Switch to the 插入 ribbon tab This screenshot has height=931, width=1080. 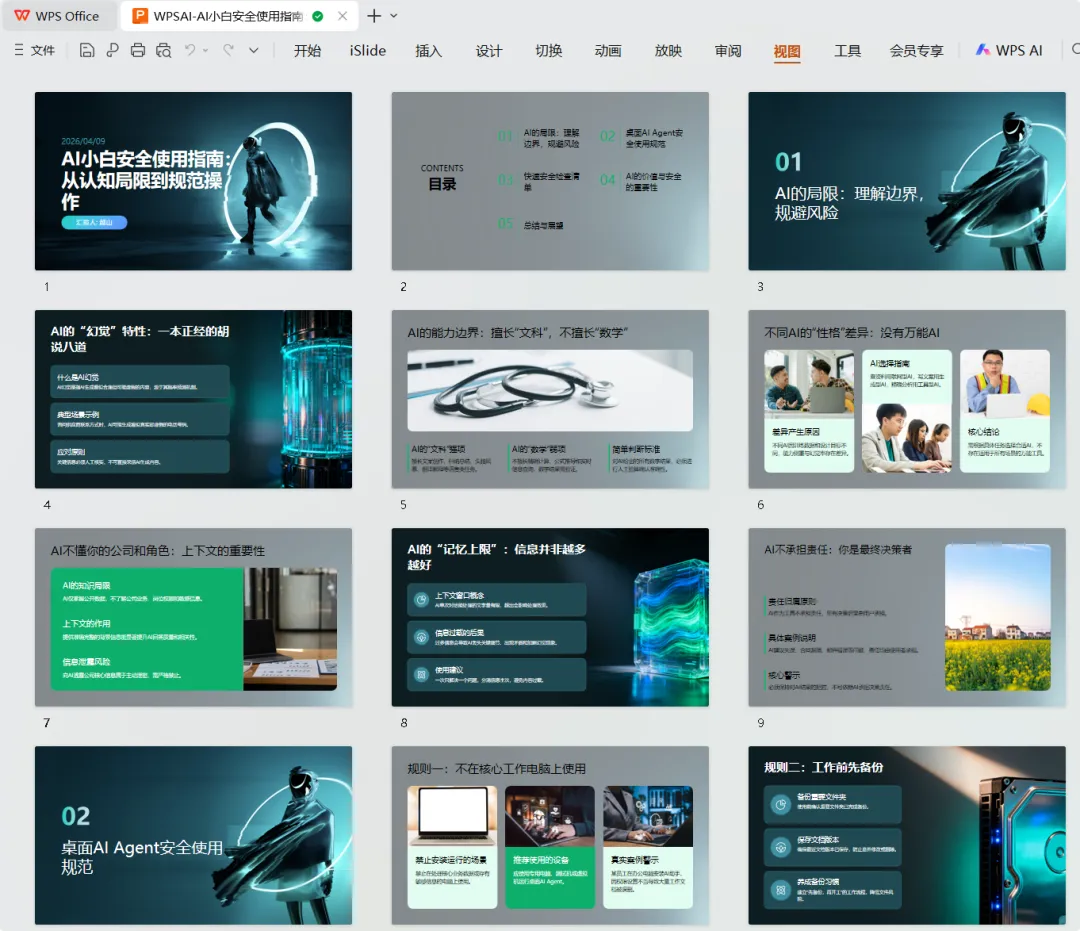pos(428,50)
